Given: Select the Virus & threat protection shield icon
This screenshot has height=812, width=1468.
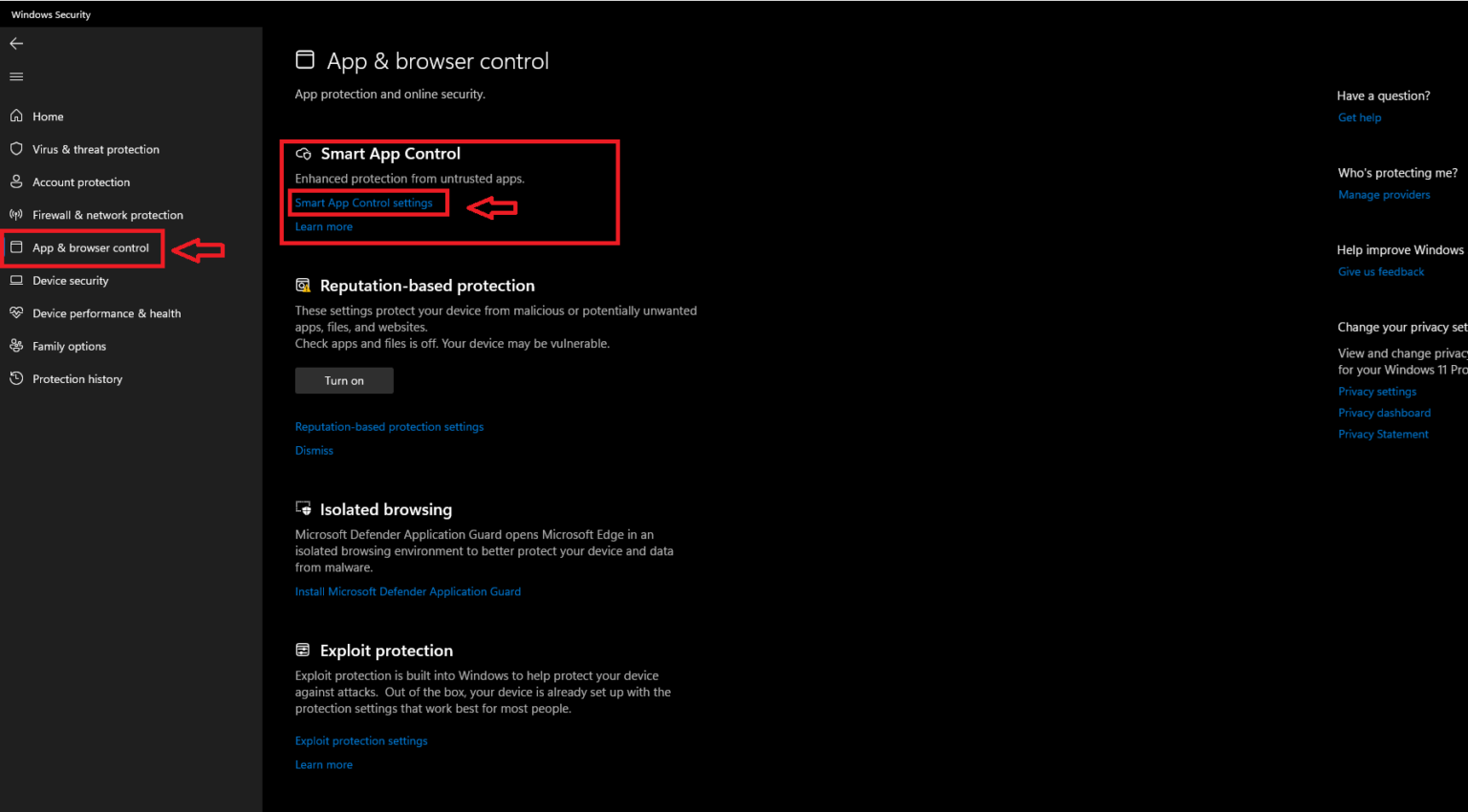Looking at the screenshot, I should (x=16, y=149).
